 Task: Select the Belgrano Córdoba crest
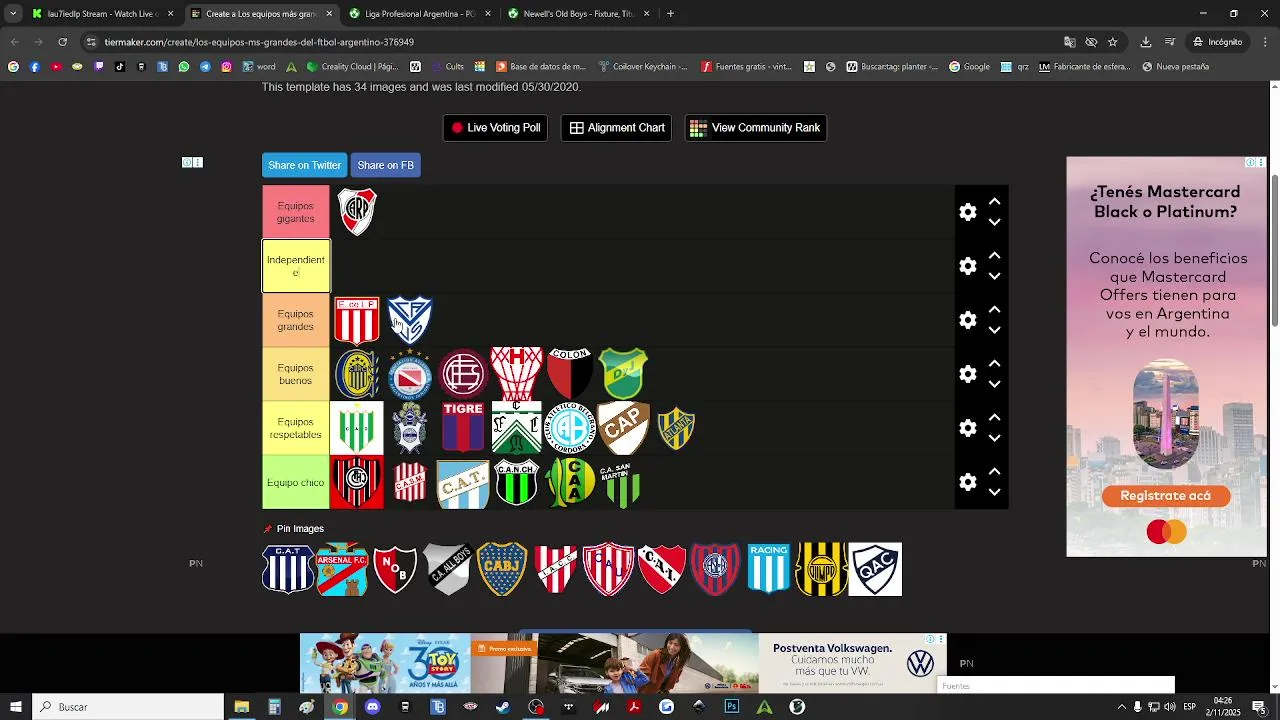[570, 428]
